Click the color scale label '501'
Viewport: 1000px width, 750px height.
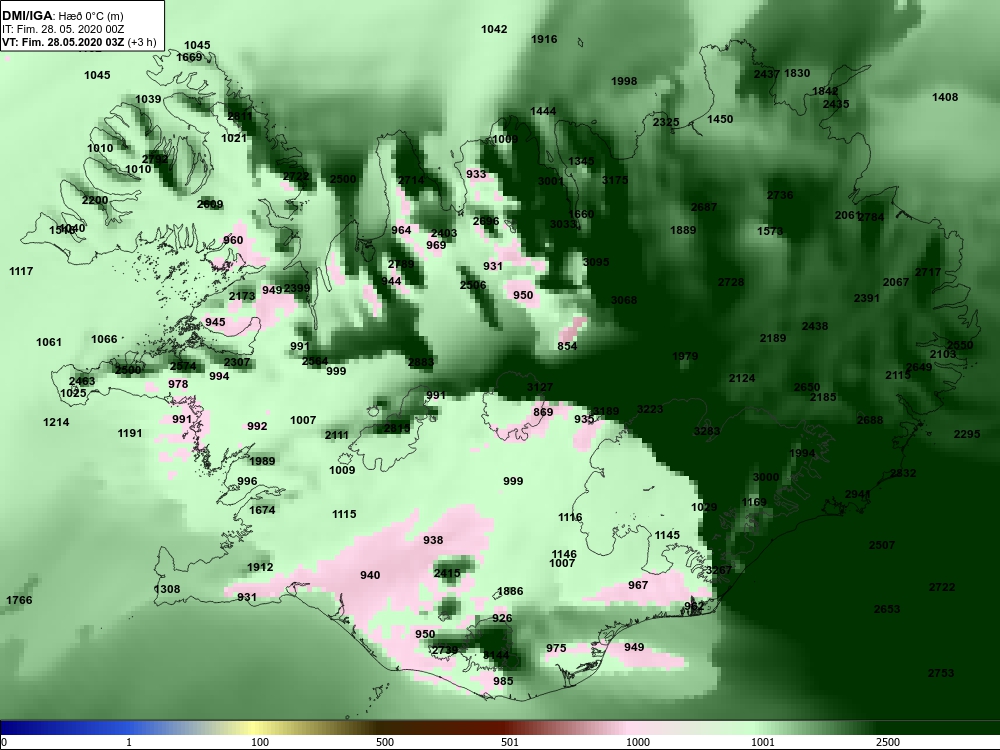coord(510,742)
